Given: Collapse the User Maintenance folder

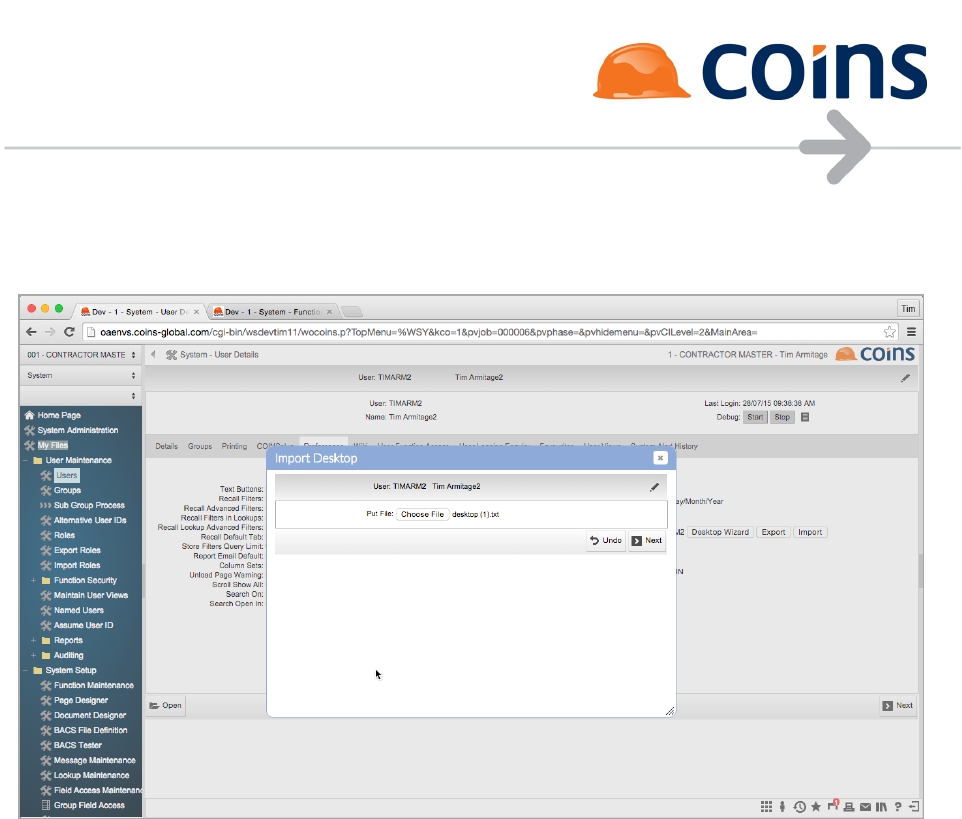Looking at the screenshot, I should pyautogui.click(x=26, y=461).
